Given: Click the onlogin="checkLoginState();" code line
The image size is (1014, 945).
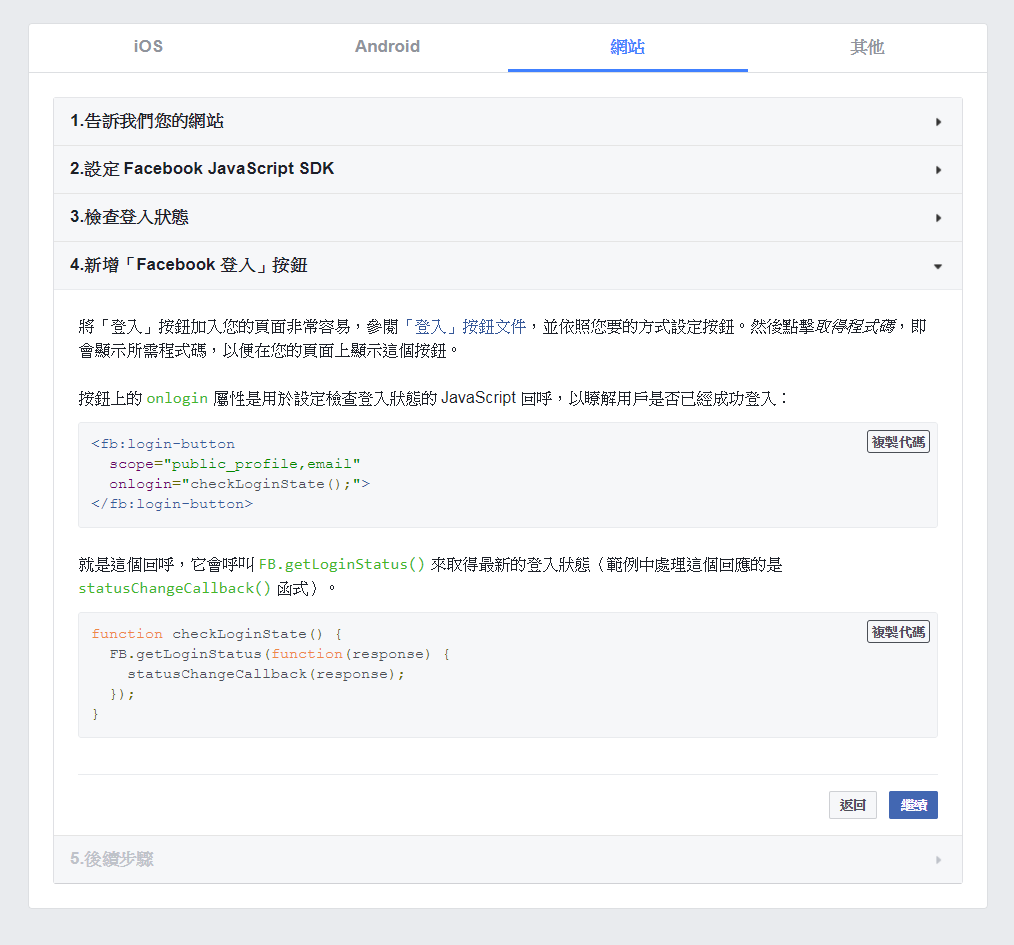Looking at the screenshot, I should pos(239,484).
